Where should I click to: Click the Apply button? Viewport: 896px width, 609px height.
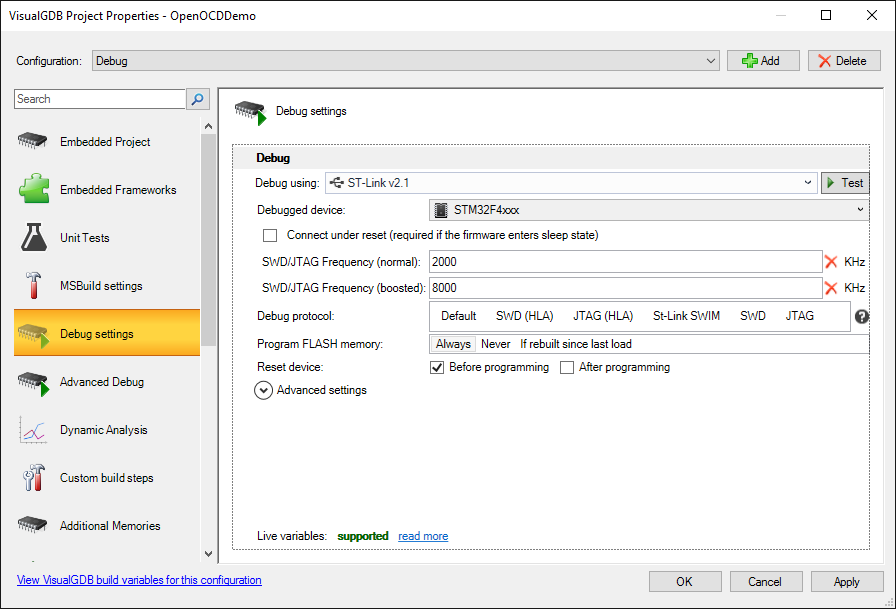(847, 582)
